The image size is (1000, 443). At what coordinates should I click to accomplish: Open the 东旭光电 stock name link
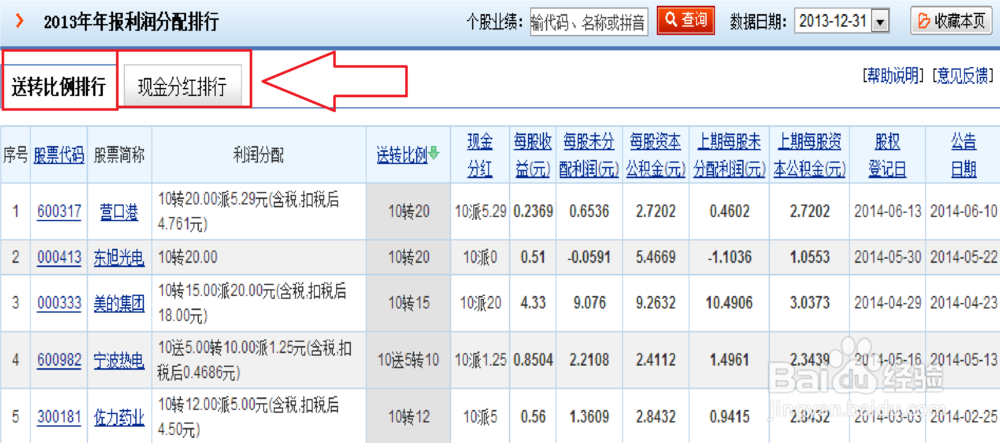coord(119,258)
